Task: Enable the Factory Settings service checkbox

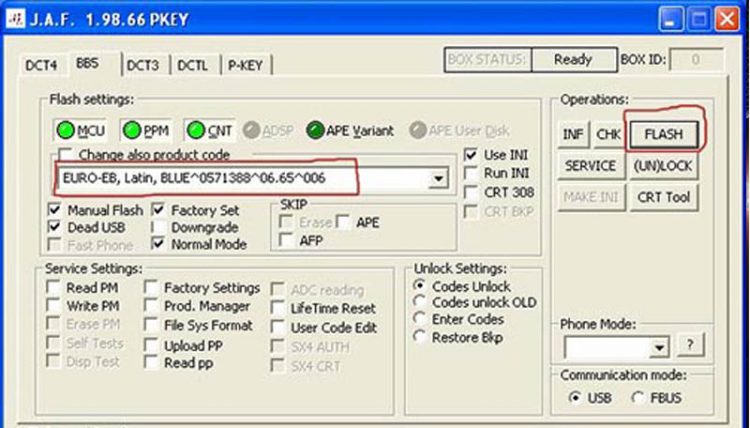Action: pyautogui.click(x=151, y=287)
